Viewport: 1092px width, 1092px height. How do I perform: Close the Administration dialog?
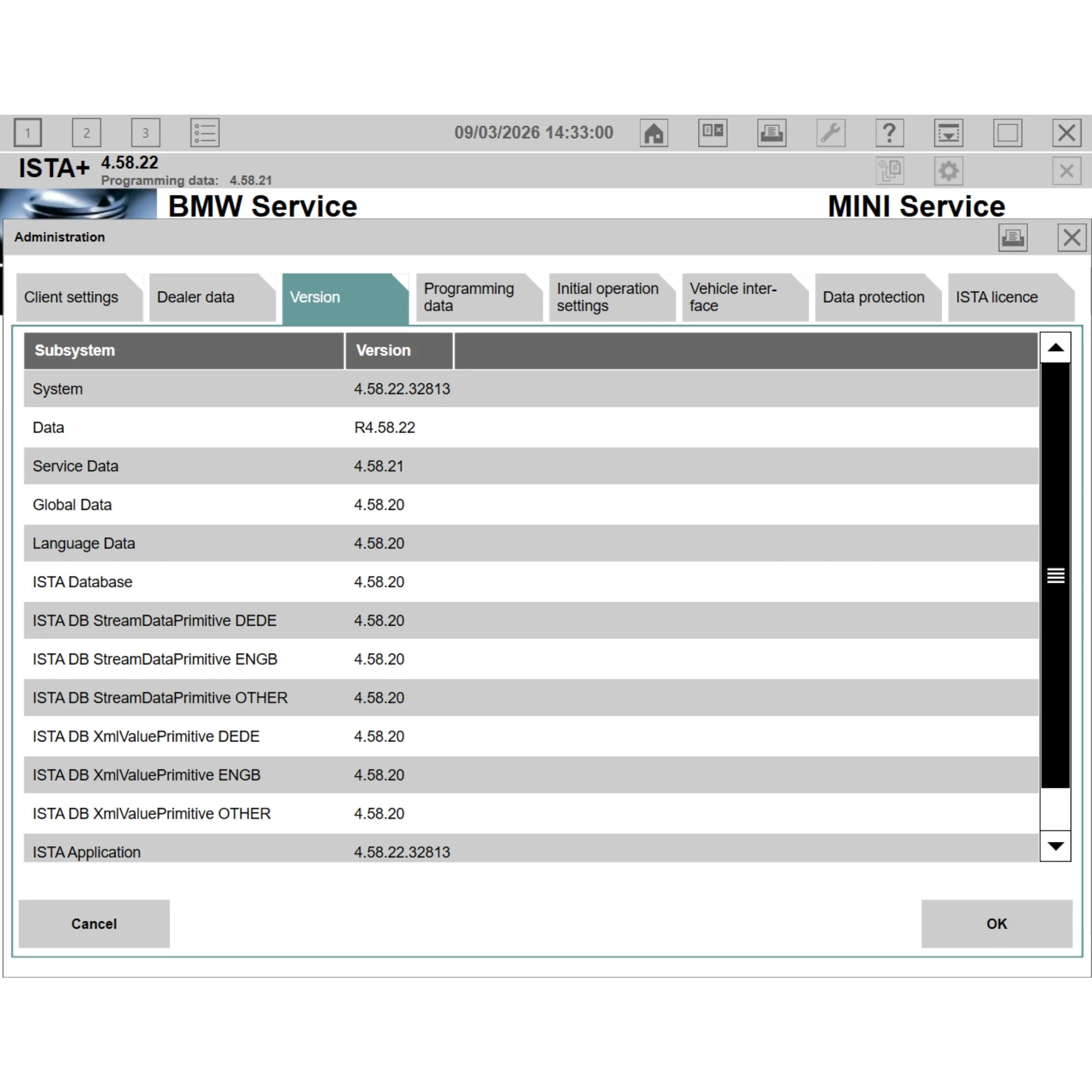pos(1071,238)
